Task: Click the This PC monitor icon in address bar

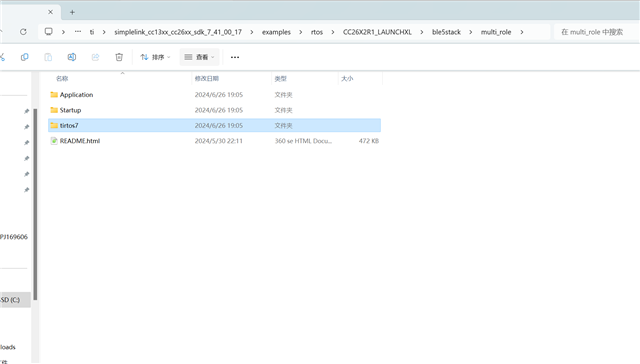Action: click(49, 31)
